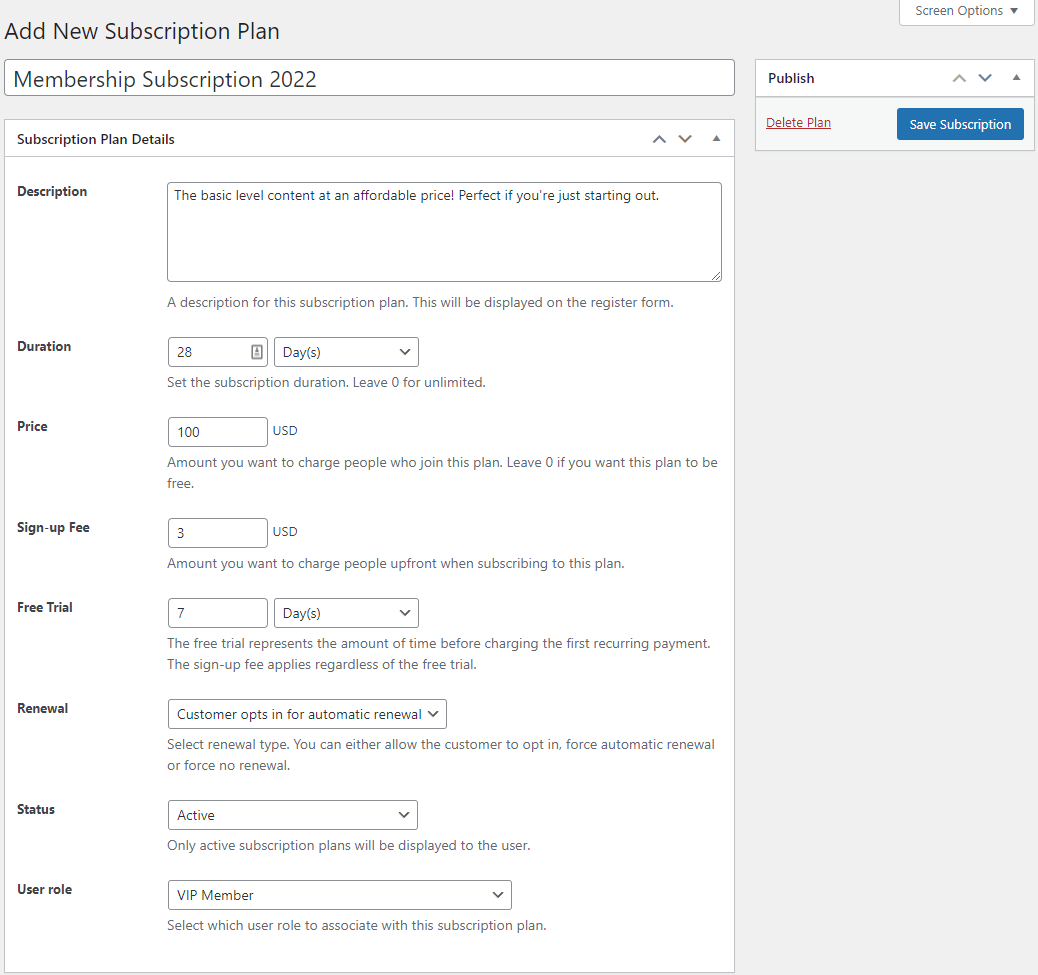Open the Status dropdown showing Active
This screenshot has width=1038, height=975.
pos(292,815)
